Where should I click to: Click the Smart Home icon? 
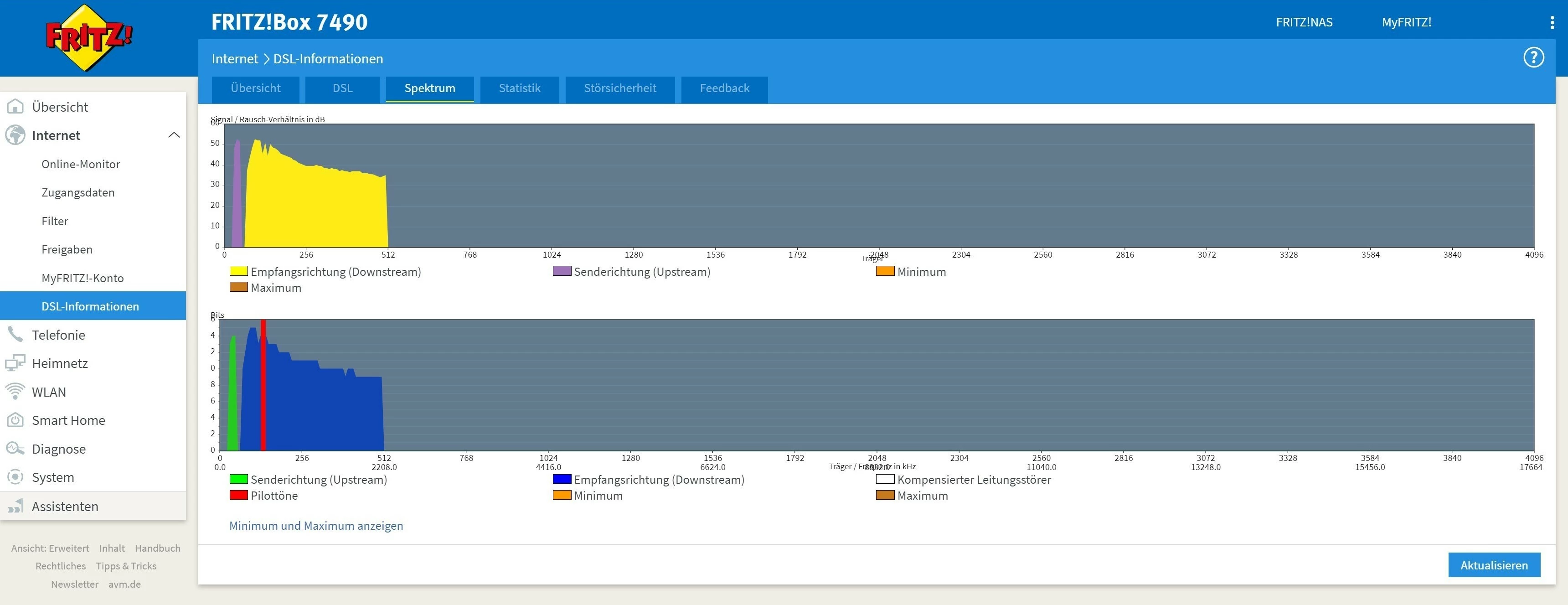click(x=15, y=420)
